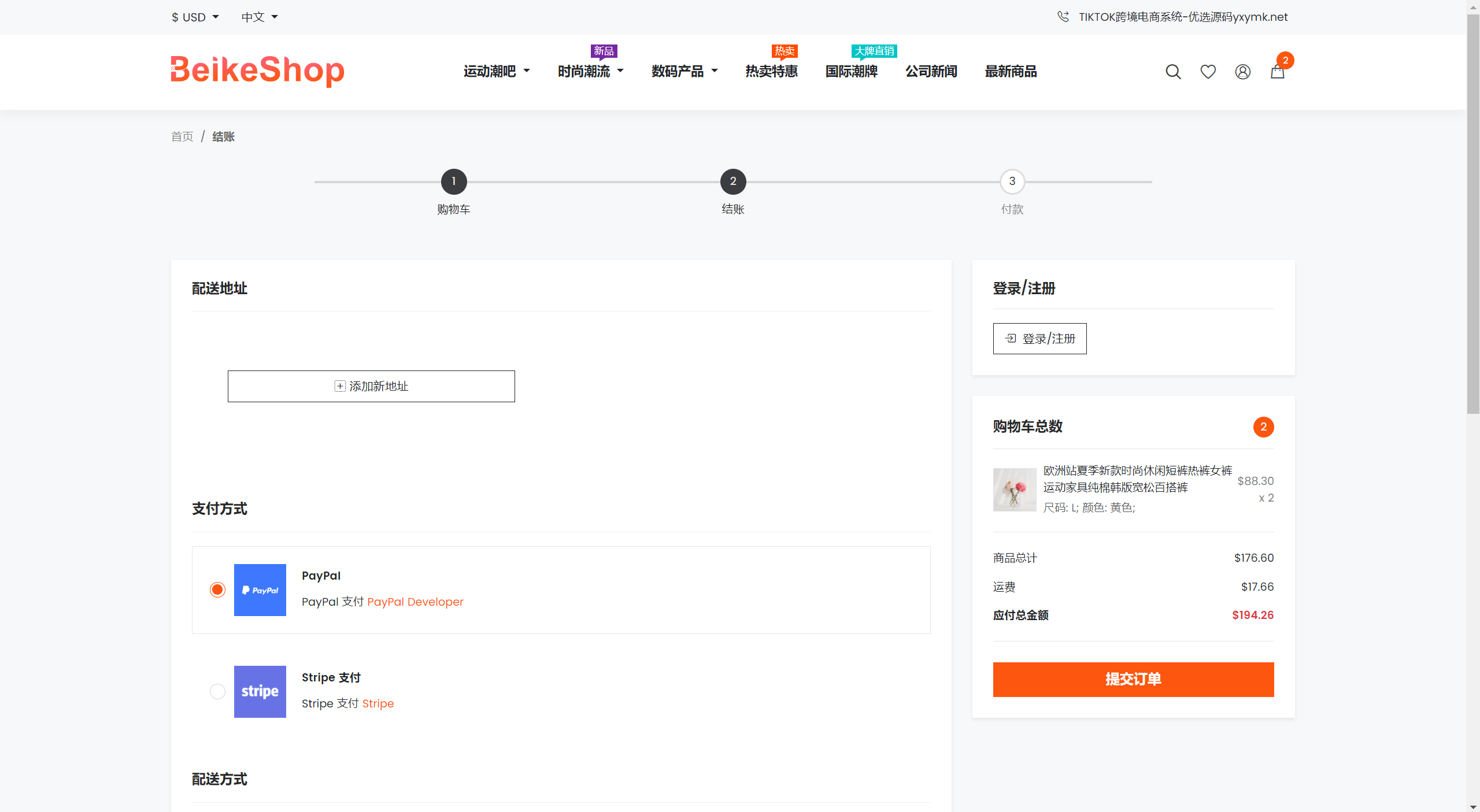Expand the 运动潮吧 menu
Screen dimensions: 1480x812
point(497,71)
